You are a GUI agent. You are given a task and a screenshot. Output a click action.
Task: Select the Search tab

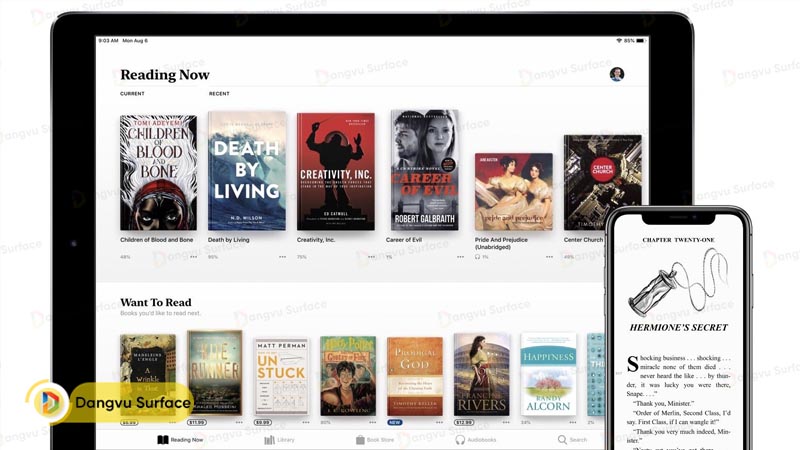[572, 440]
